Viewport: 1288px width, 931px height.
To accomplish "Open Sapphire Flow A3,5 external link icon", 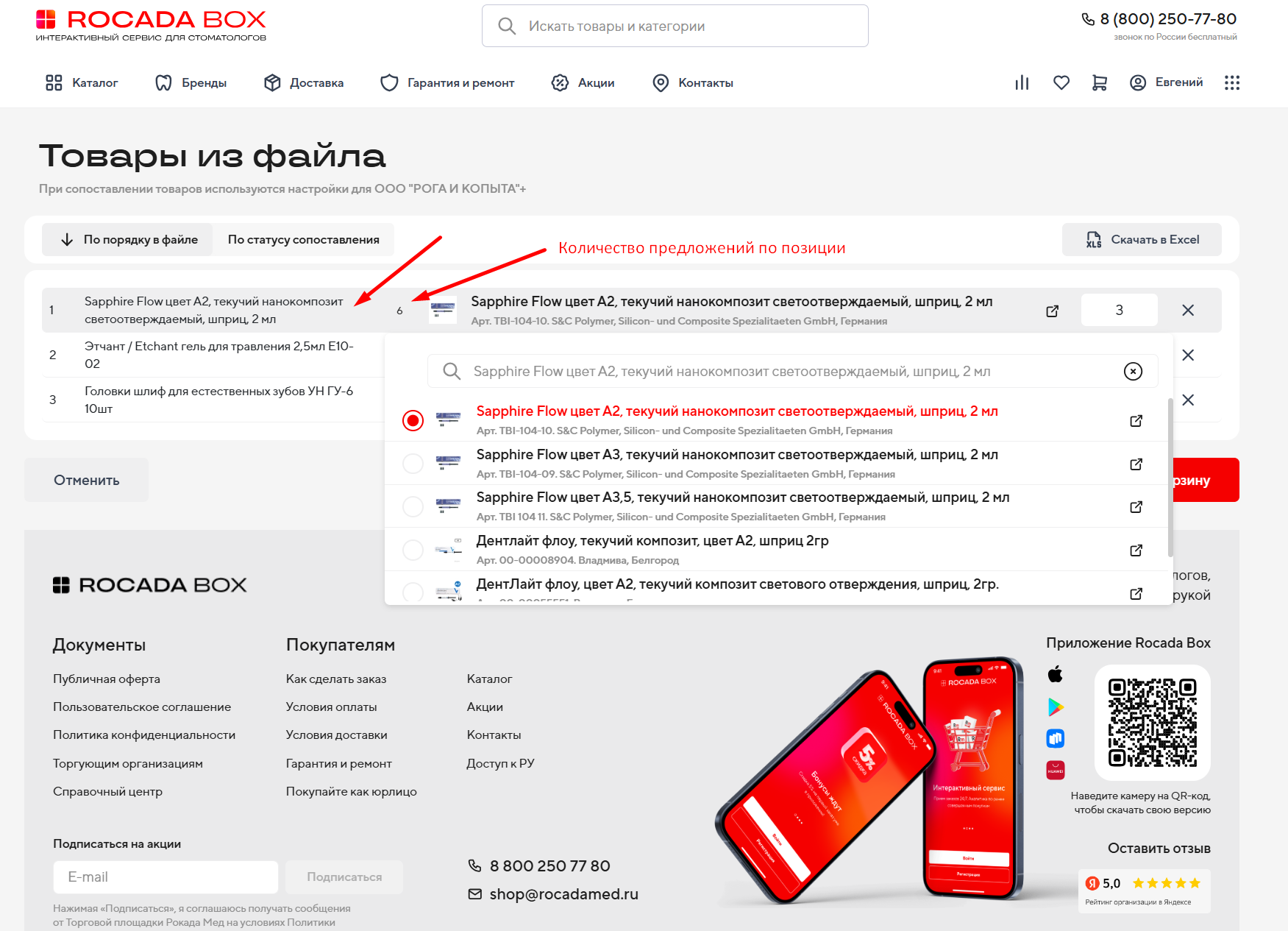I will pyautogui.click(x=1136, y=506).
